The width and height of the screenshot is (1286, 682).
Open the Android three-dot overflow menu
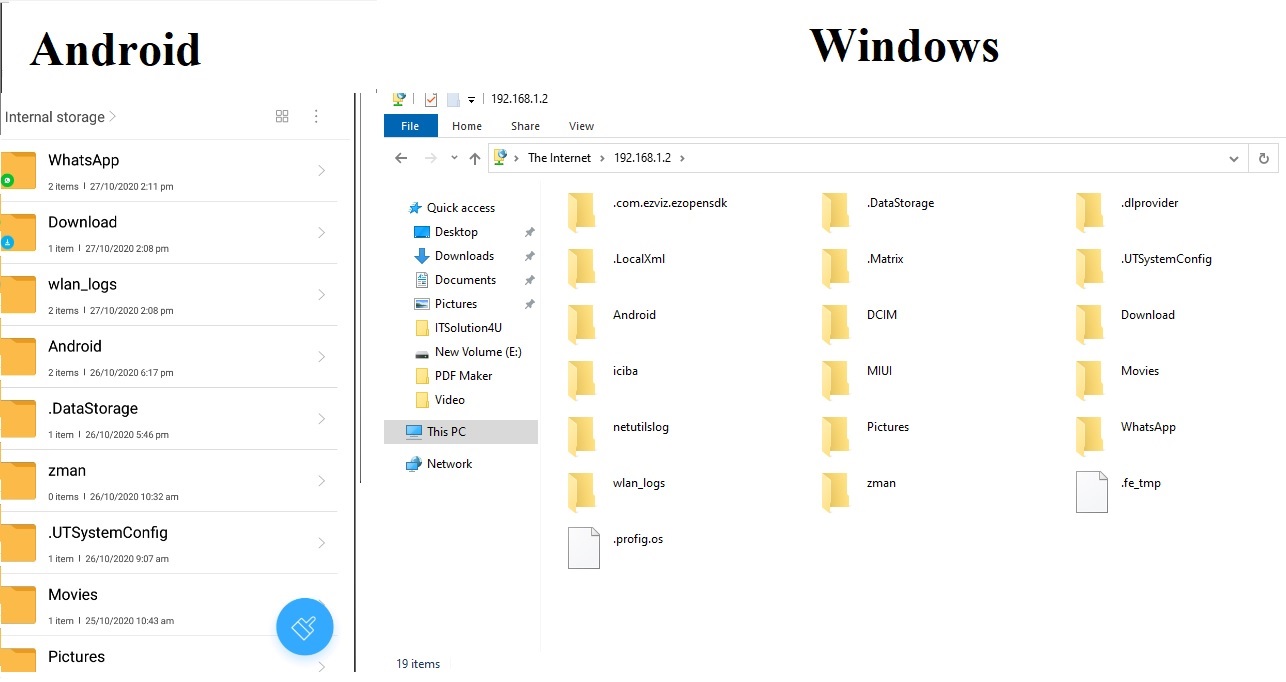[x=316, y=116]
